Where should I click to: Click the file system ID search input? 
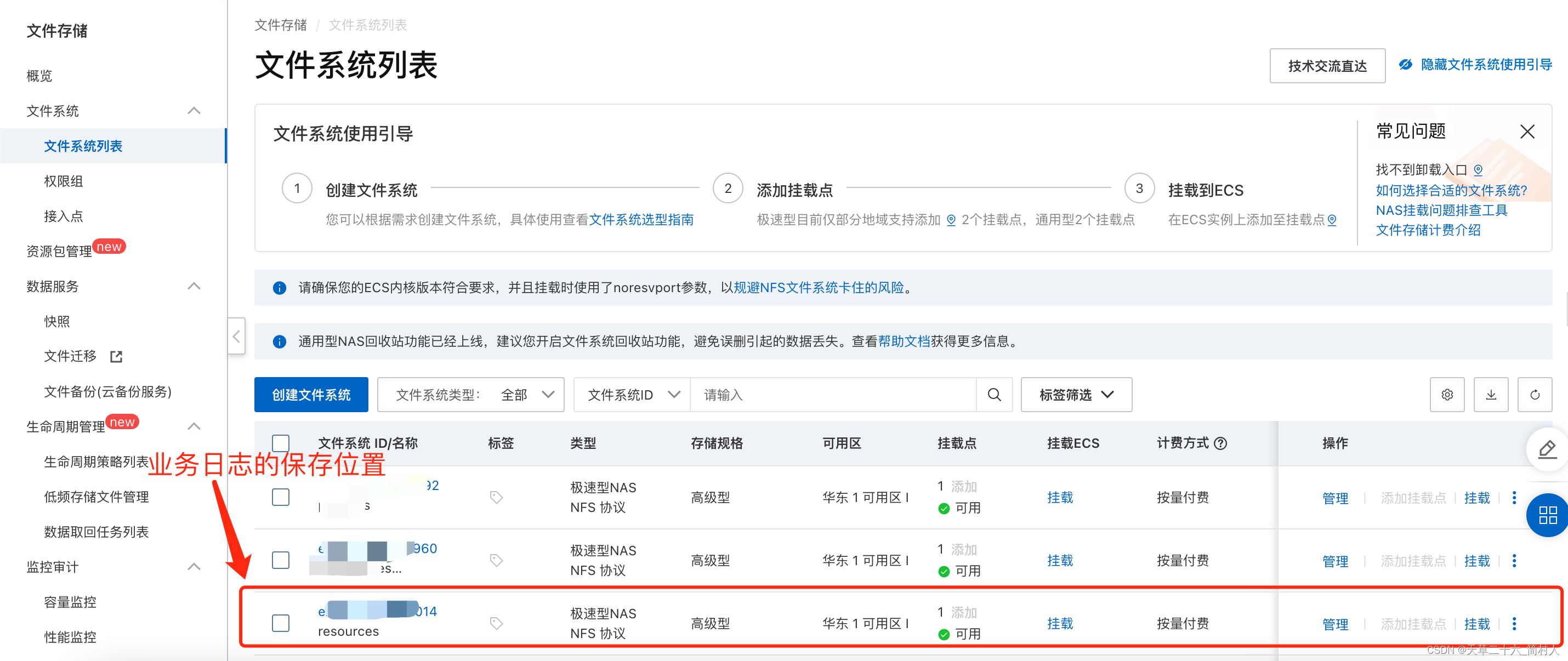point(833,395)
